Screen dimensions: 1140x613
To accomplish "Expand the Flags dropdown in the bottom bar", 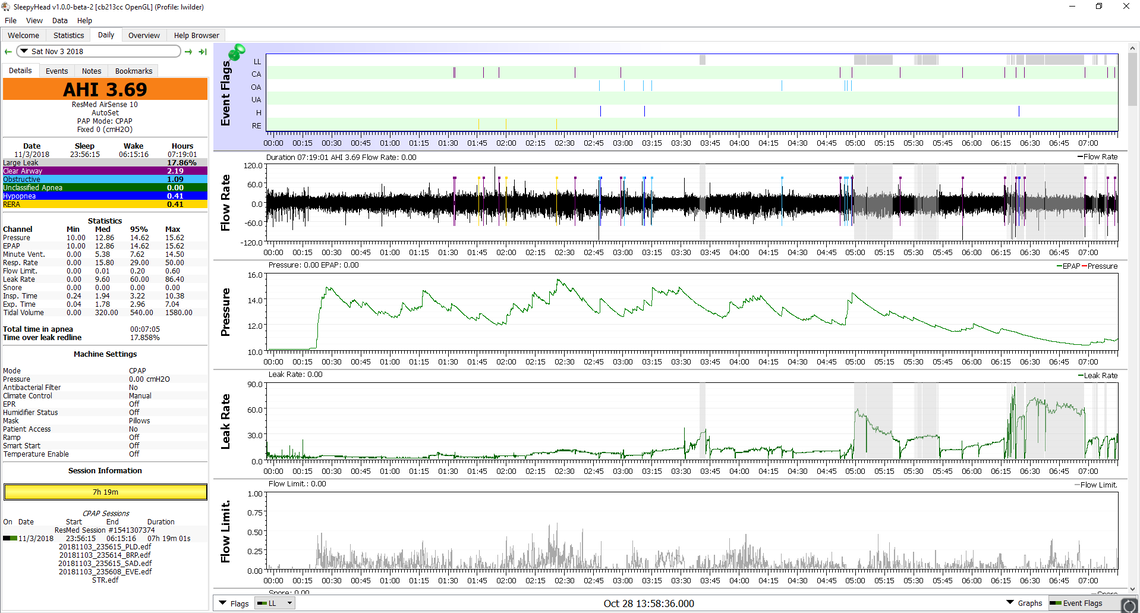I will click(233, 603).
